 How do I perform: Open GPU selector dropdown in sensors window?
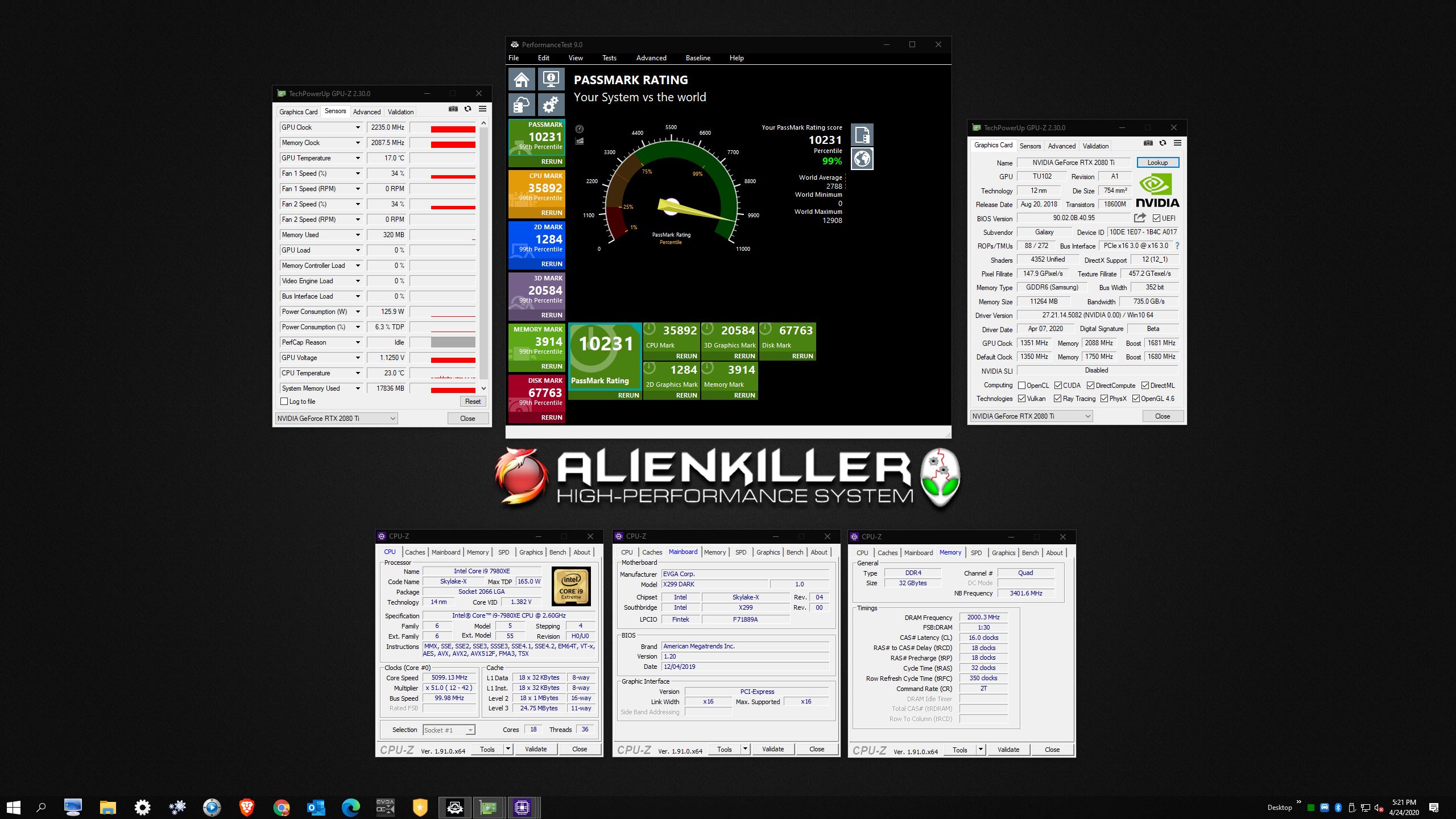(392, 419)
